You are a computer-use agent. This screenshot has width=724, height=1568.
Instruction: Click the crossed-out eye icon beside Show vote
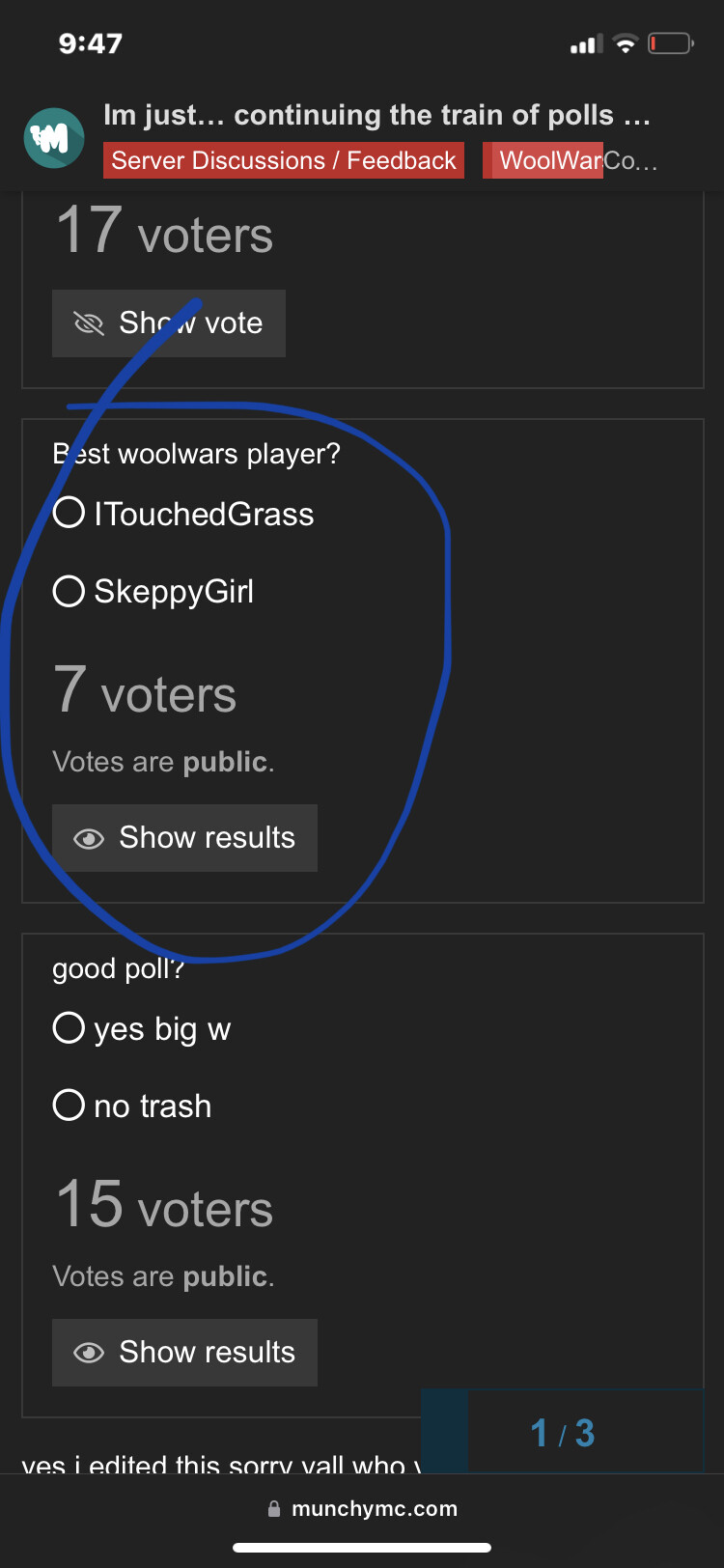89,323
